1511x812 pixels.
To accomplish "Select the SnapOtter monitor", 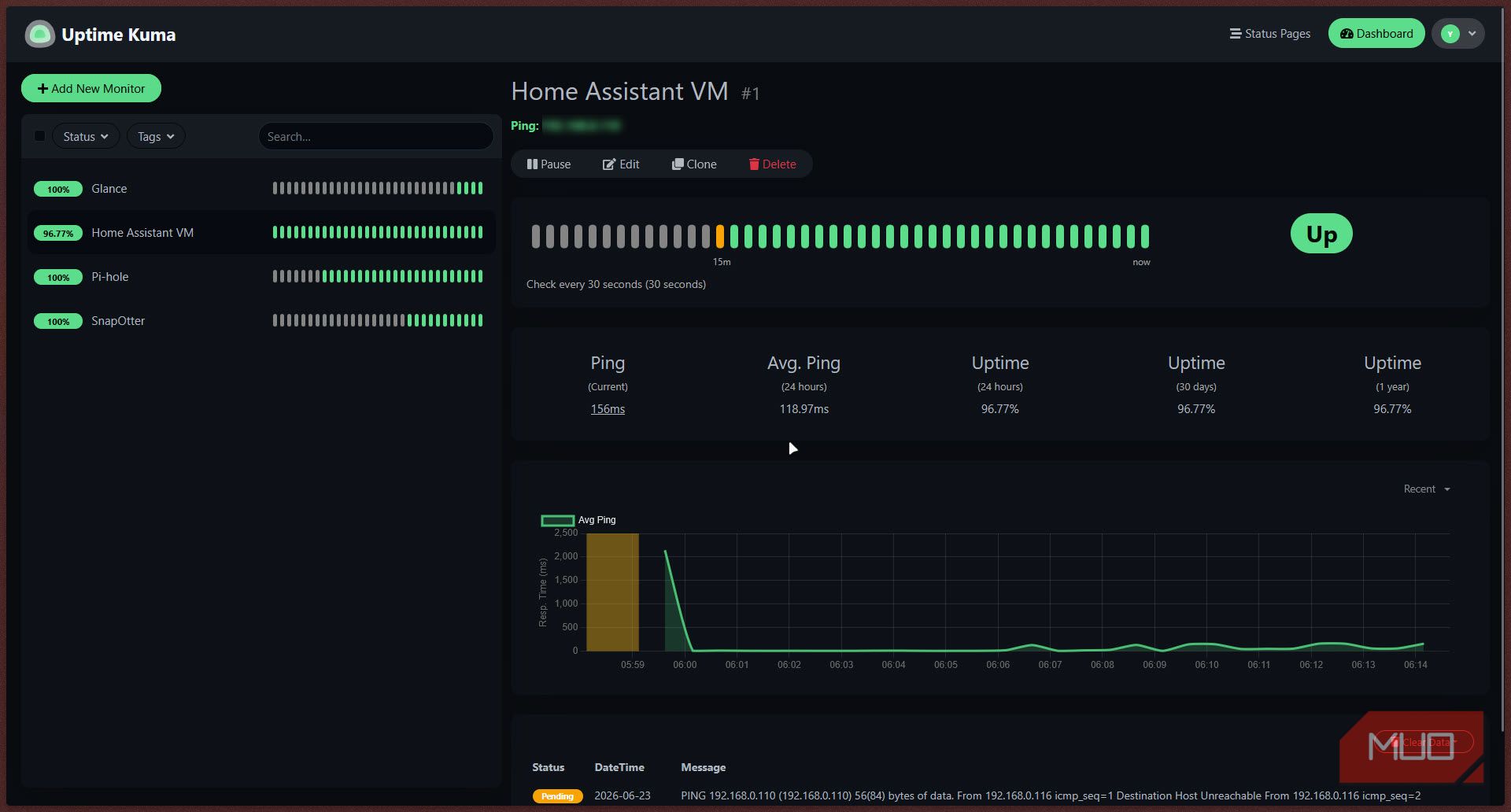I will pyautogui.click(x=261, y=320).
